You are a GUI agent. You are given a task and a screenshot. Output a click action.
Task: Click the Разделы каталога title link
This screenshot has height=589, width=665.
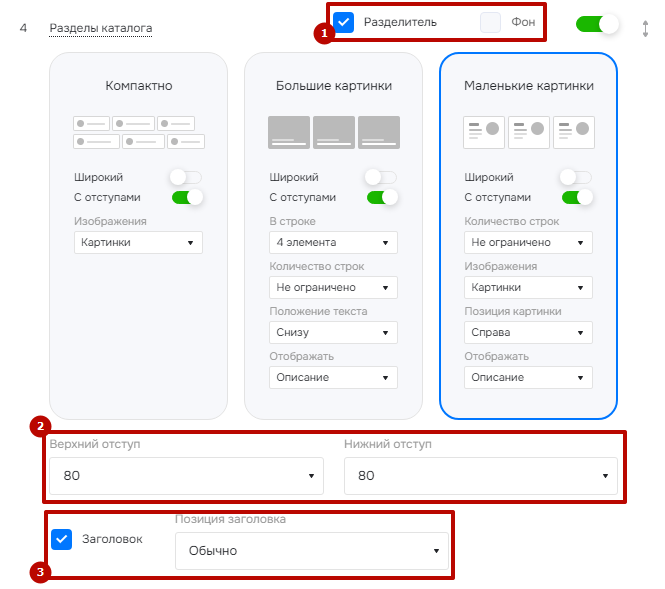[101, 28]
